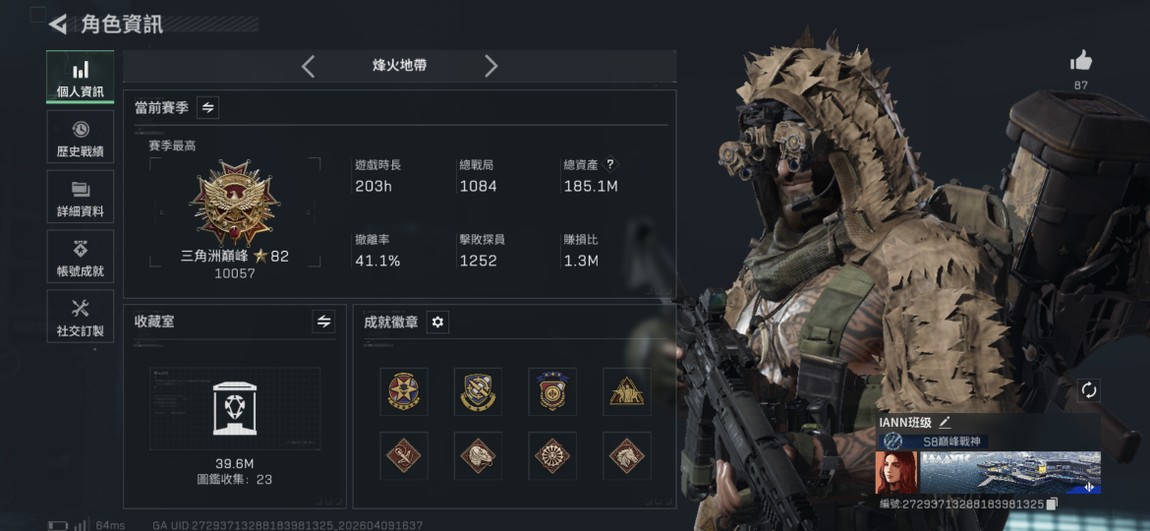Like the profile with the thumbs-up icon

(x=1080, y=61)
